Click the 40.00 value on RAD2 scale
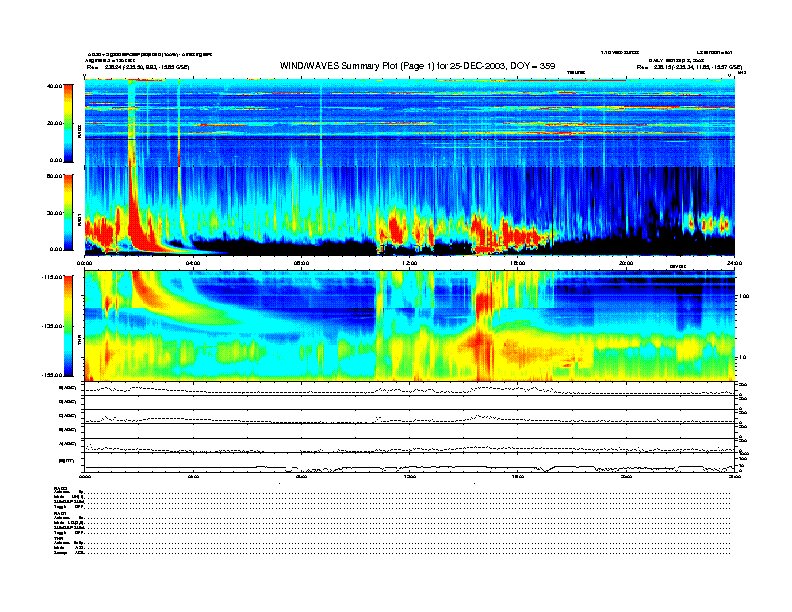The height and width of the screenshot is (612, 792). (x=54, y=86)
